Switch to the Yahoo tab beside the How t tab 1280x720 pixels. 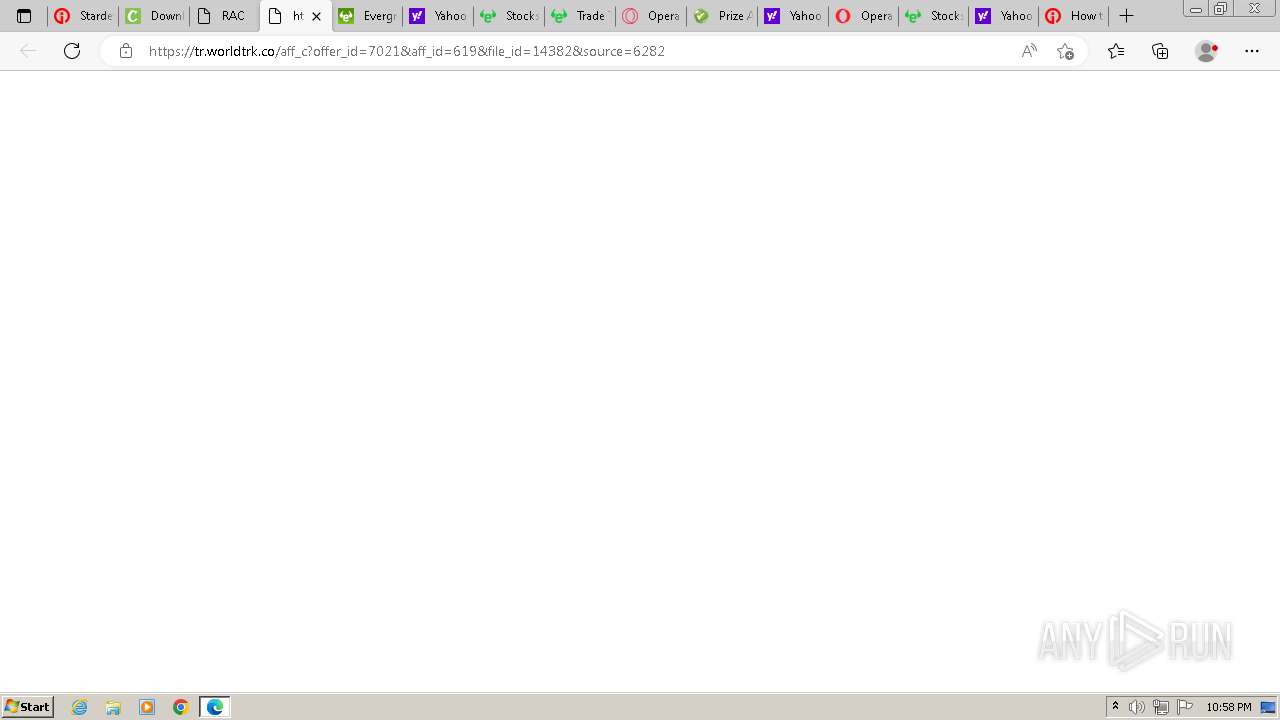(x=1003, y=16)
